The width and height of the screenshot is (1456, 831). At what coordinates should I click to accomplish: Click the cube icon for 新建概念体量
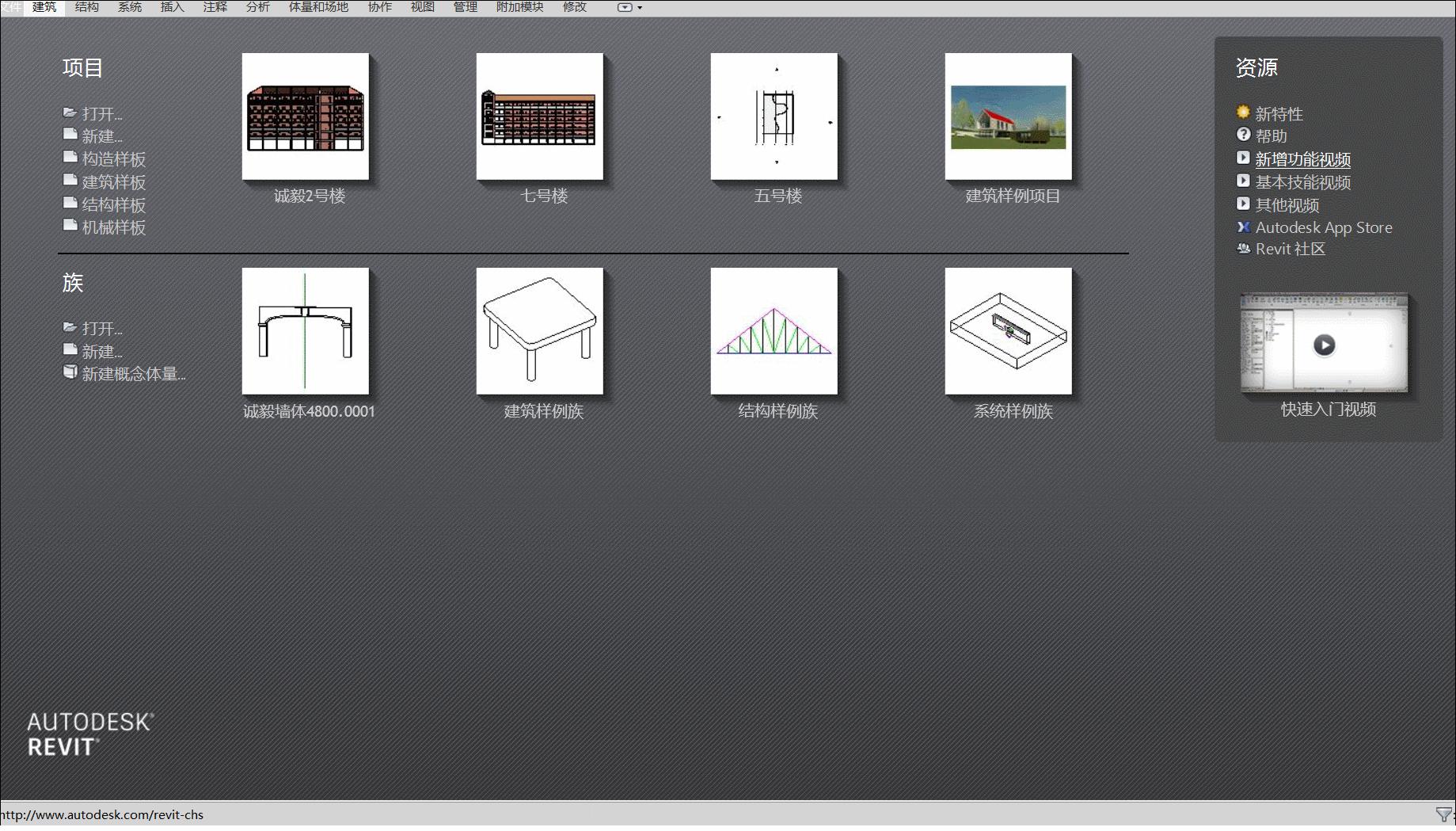(x=70, y=372)
